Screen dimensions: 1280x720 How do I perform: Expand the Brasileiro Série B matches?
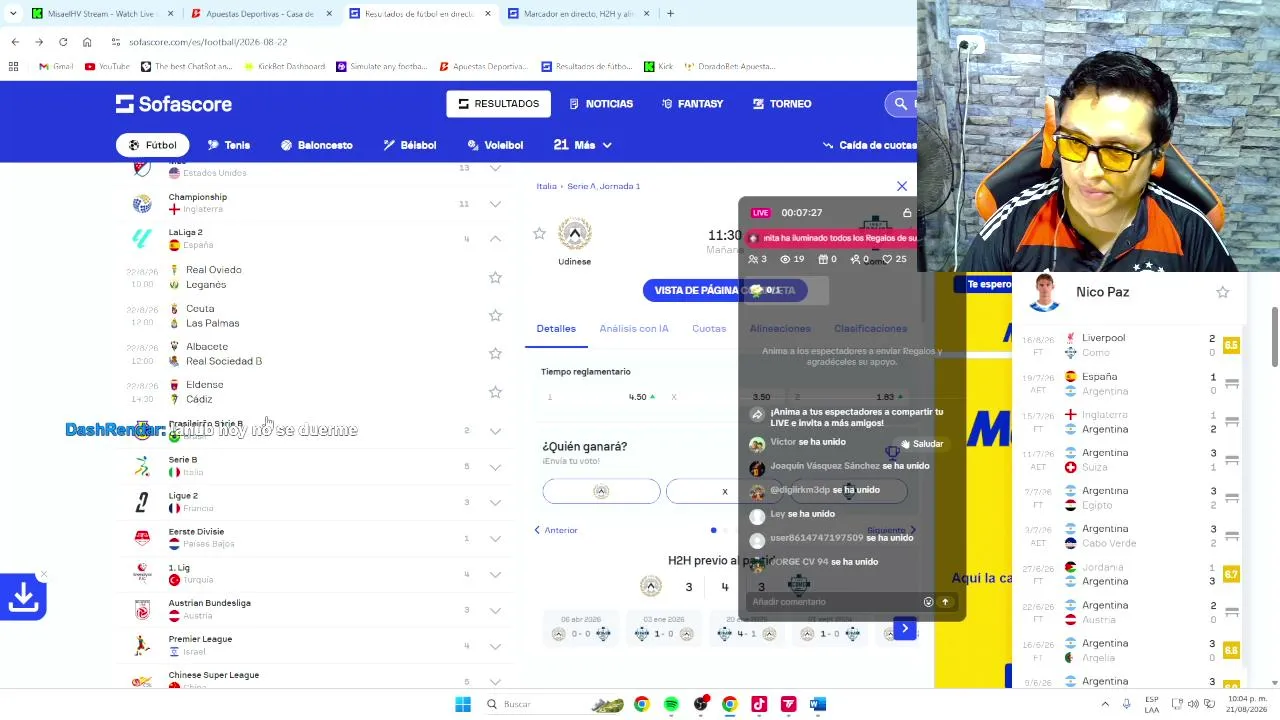click(x=495, y=431)
